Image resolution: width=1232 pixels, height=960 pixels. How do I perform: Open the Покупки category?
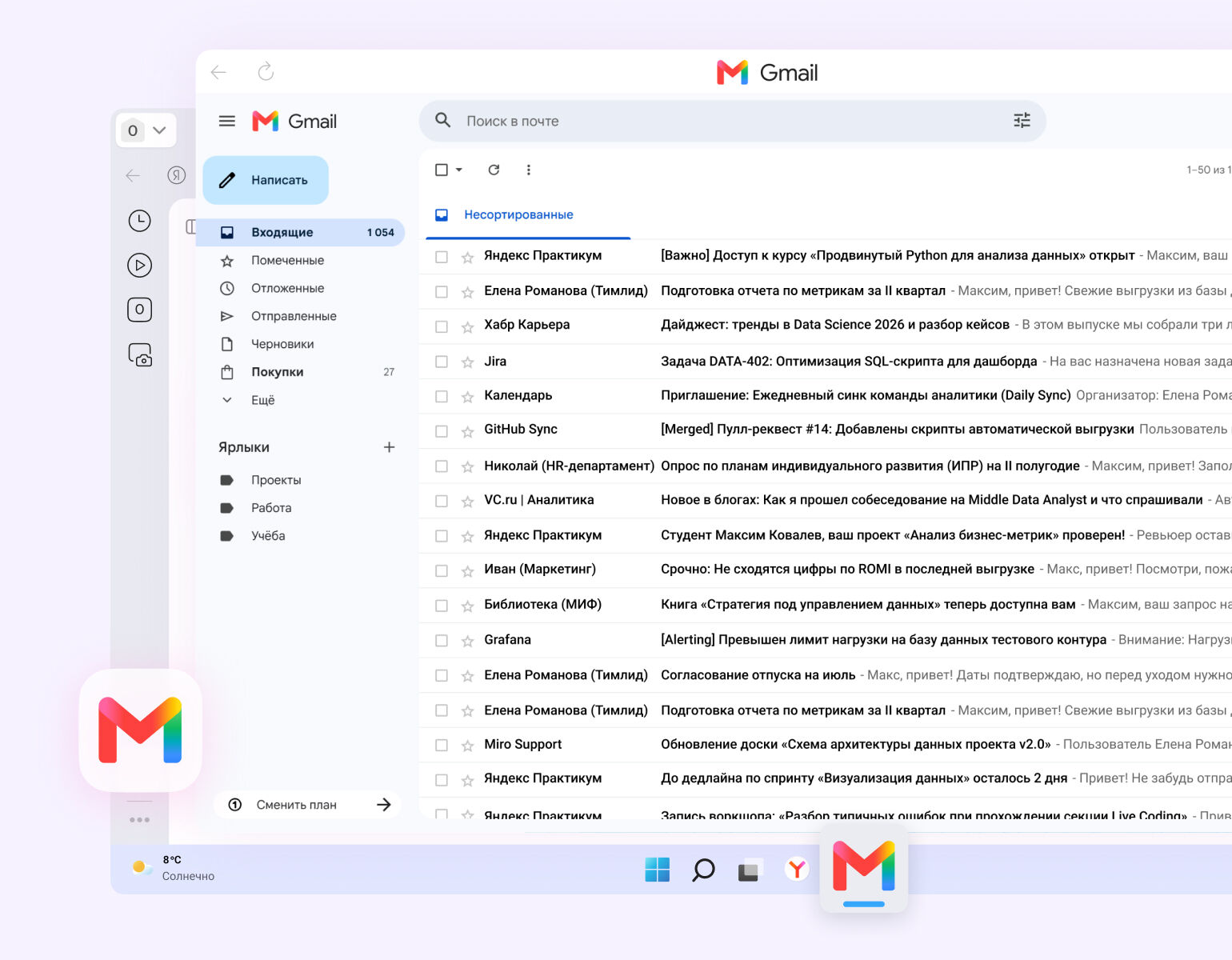pyautogui.click(x=300, y=372)
